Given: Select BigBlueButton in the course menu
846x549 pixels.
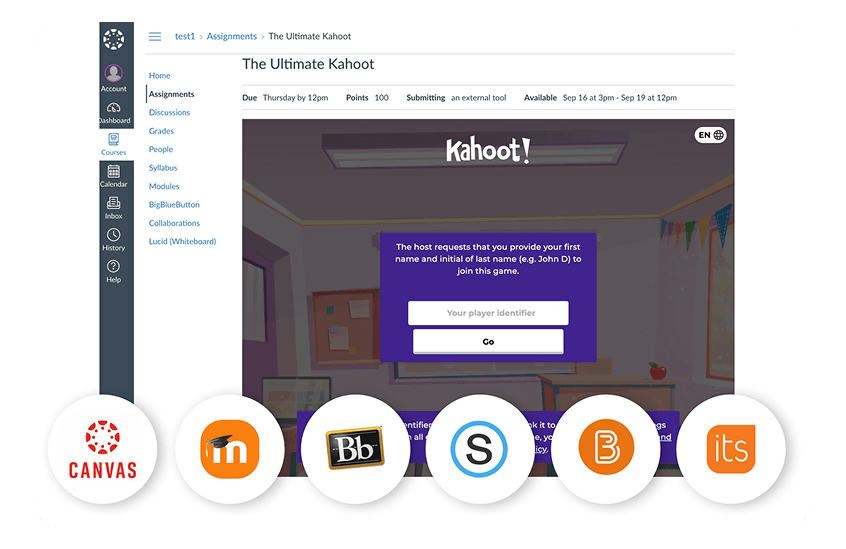Looking at the screenshot, I should tap(174, 204).
